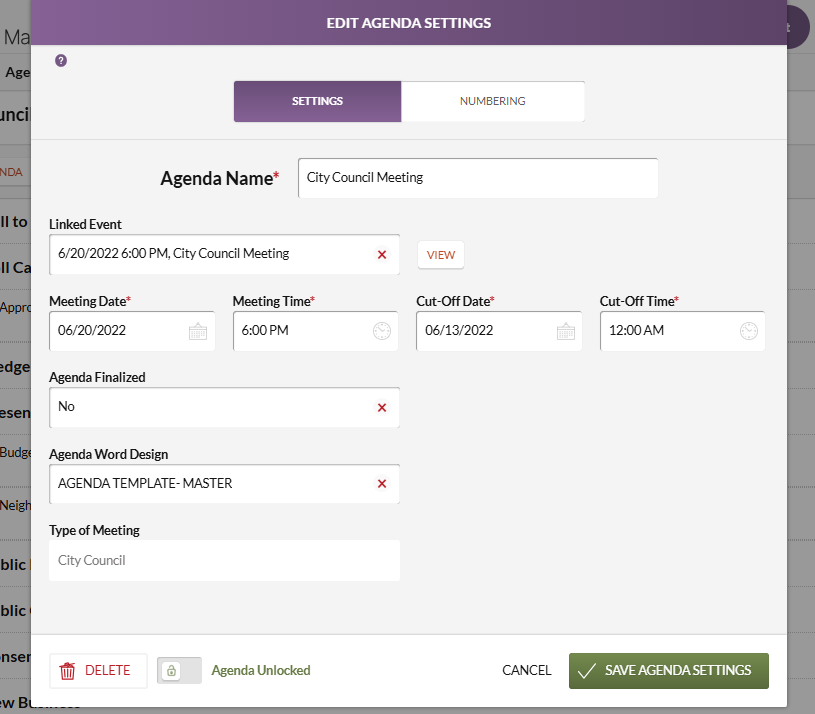Delete the agenda with the Delete button

click(98, 671)
